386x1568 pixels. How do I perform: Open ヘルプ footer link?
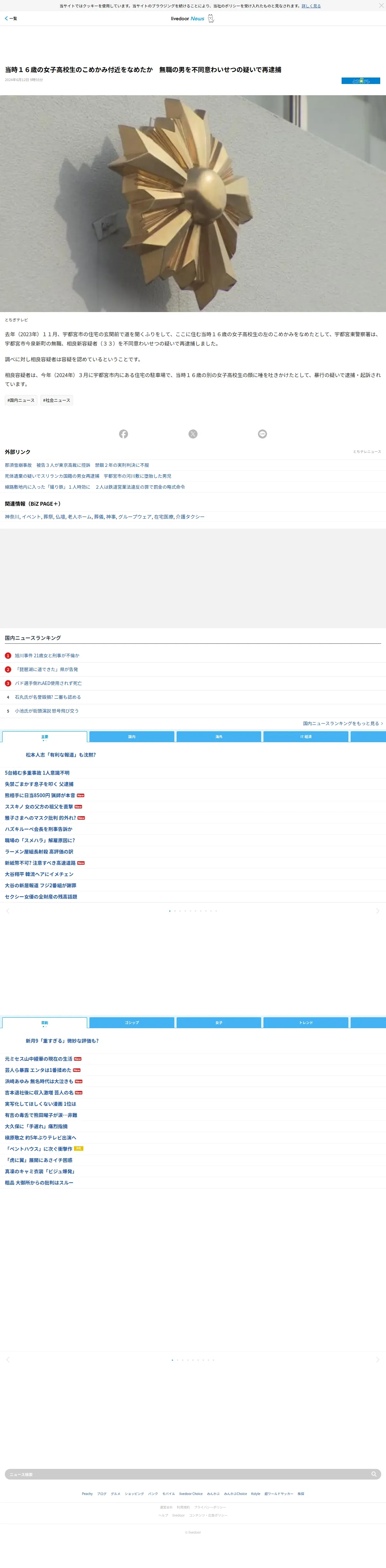pyautogui.click(x=163, y=1515)
